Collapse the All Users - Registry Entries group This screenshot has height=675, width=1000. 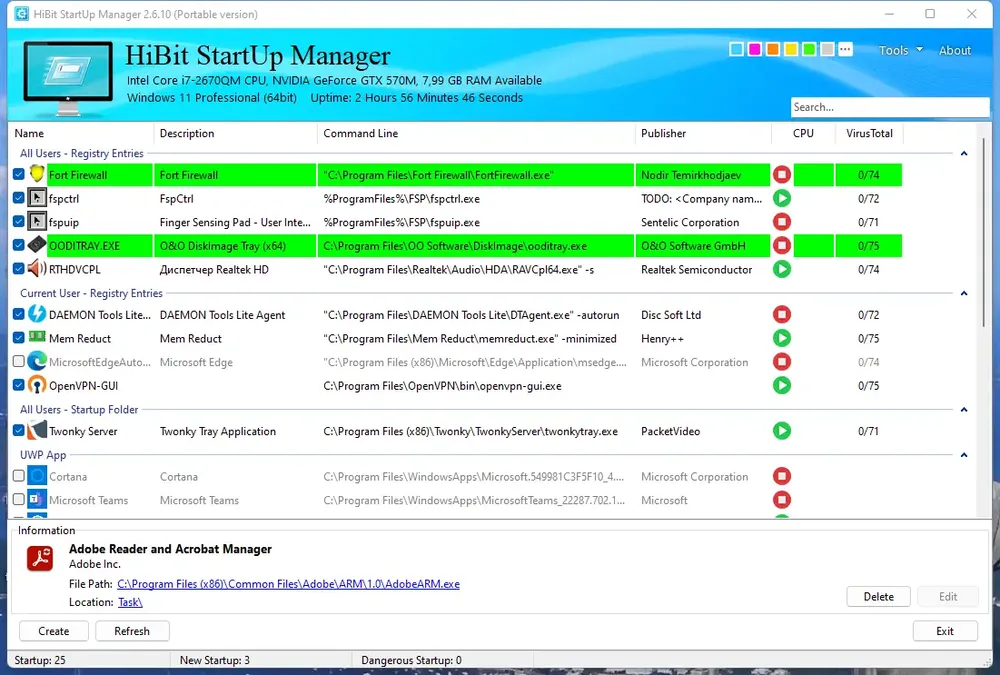[x=964, y=154]
